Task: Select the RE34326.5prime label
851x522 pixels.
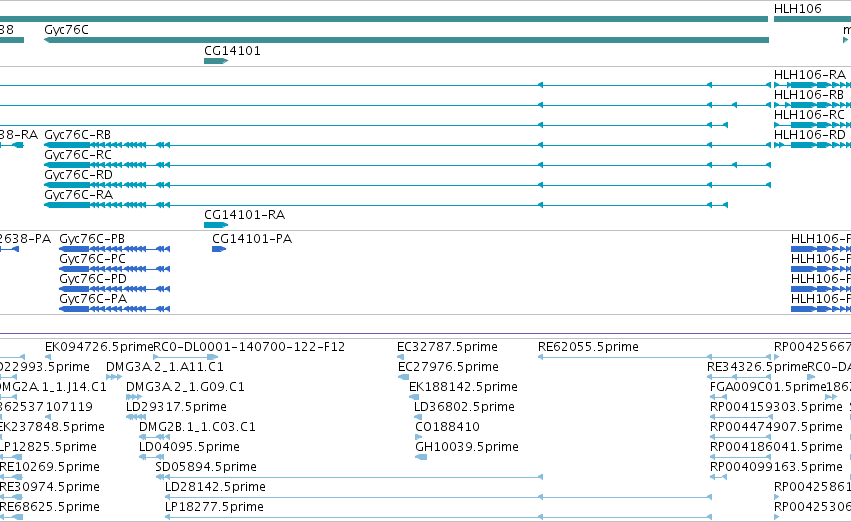Action: pos(757,367)
